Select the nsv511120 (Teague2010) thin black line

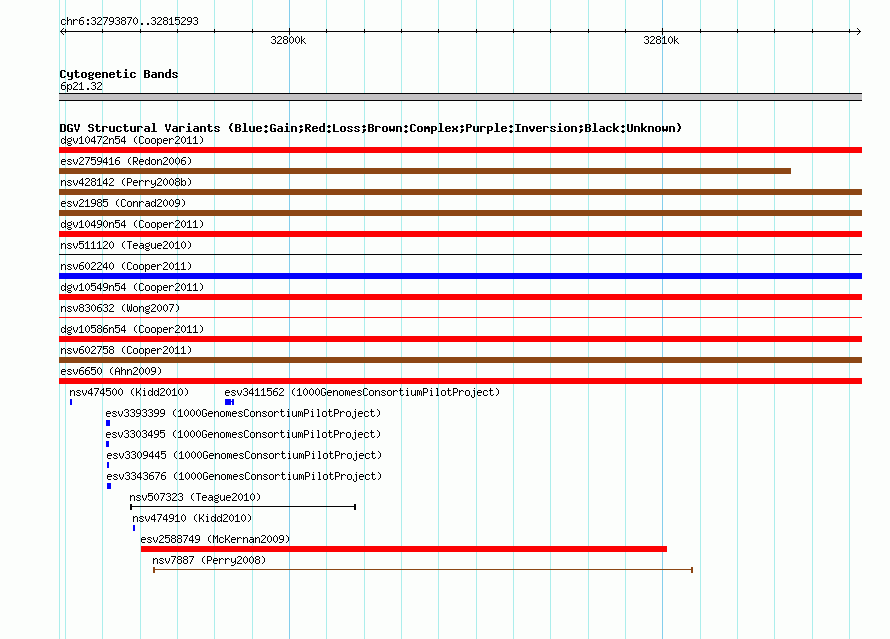460,255
